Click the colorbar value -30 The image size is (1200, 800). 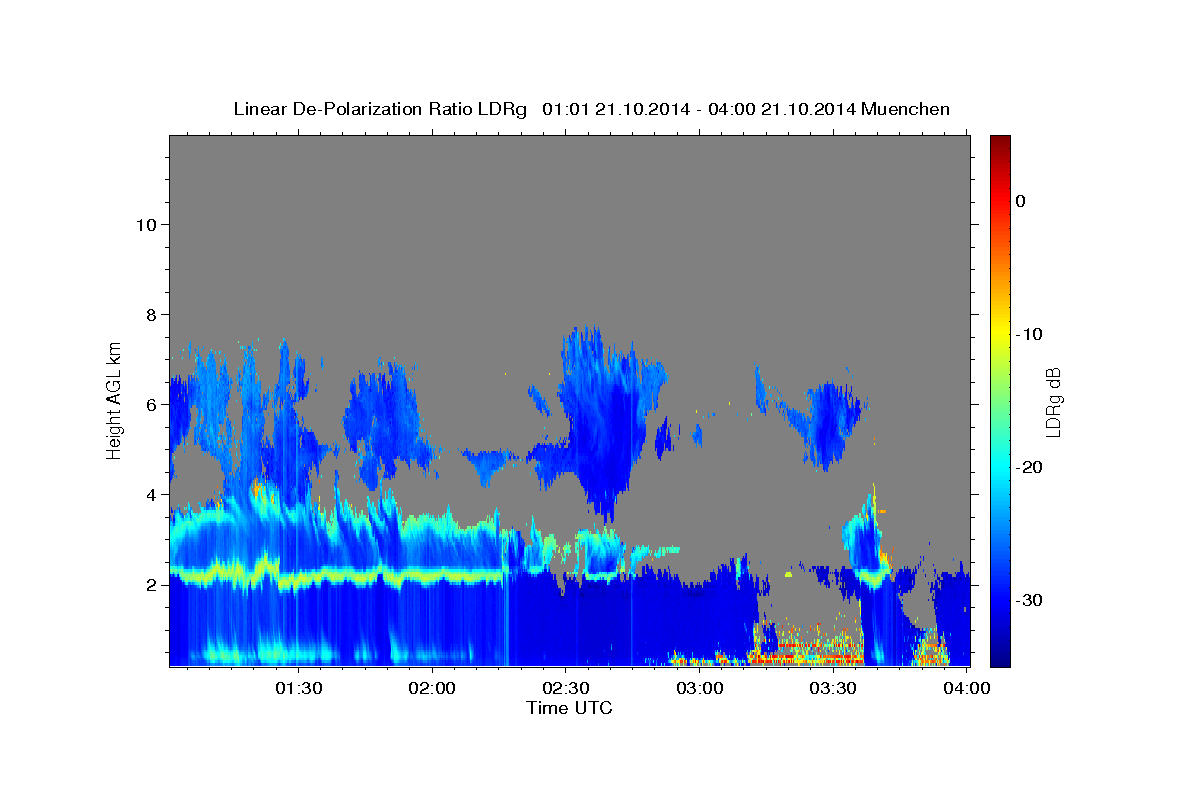click(1030, 600)
